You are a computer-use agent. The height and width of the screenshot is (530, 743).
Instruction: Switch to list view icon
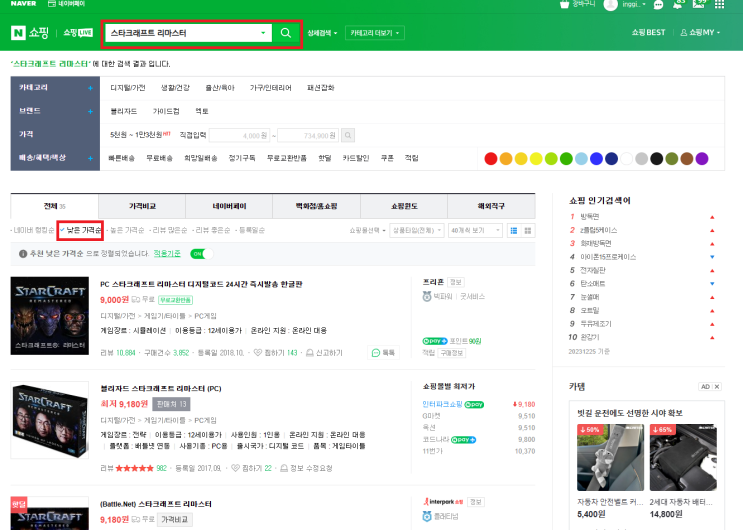(514, 231)
